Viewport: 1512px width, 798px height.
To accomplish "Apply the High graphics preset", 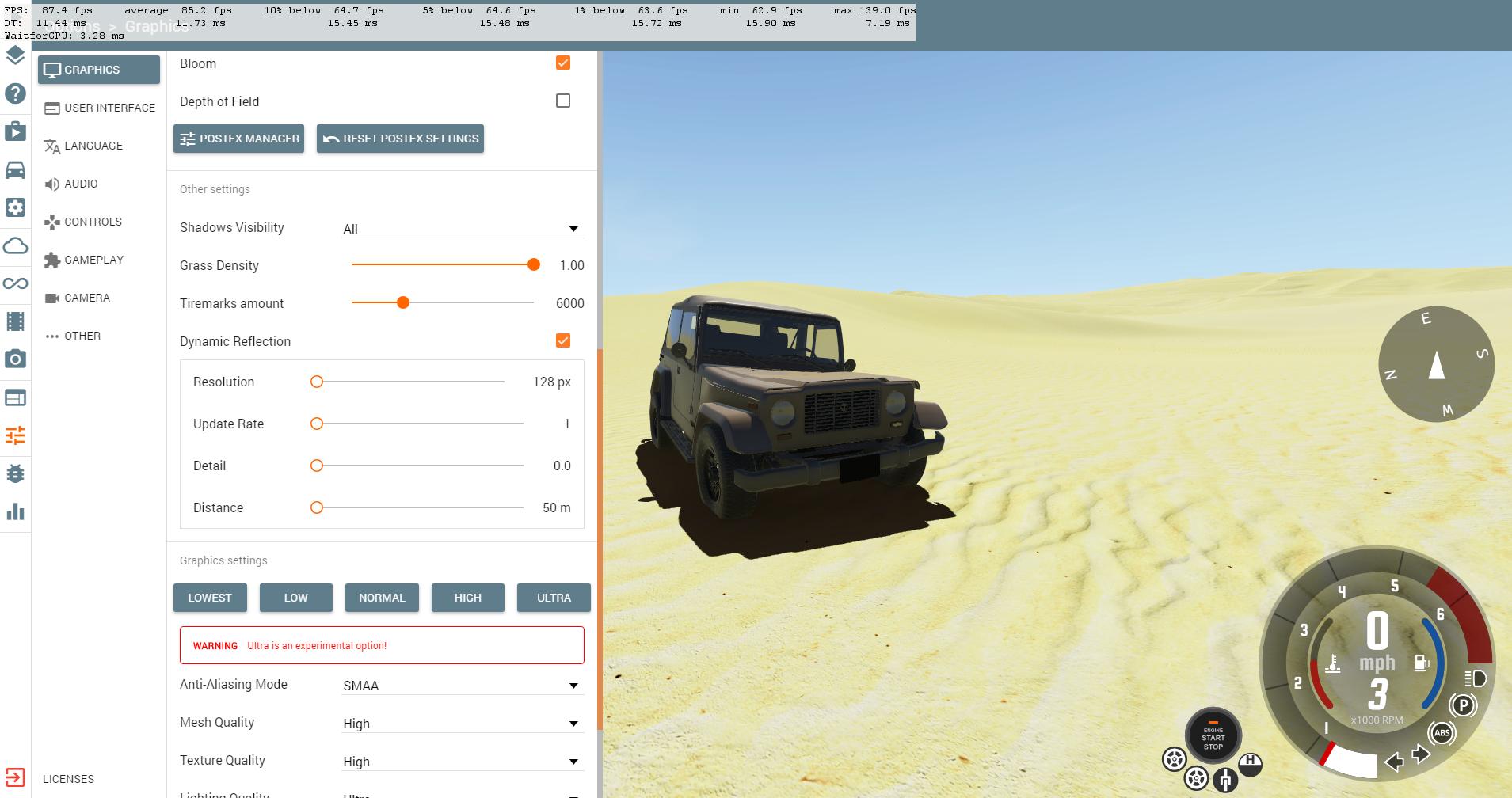I will (x=467, y=598).
